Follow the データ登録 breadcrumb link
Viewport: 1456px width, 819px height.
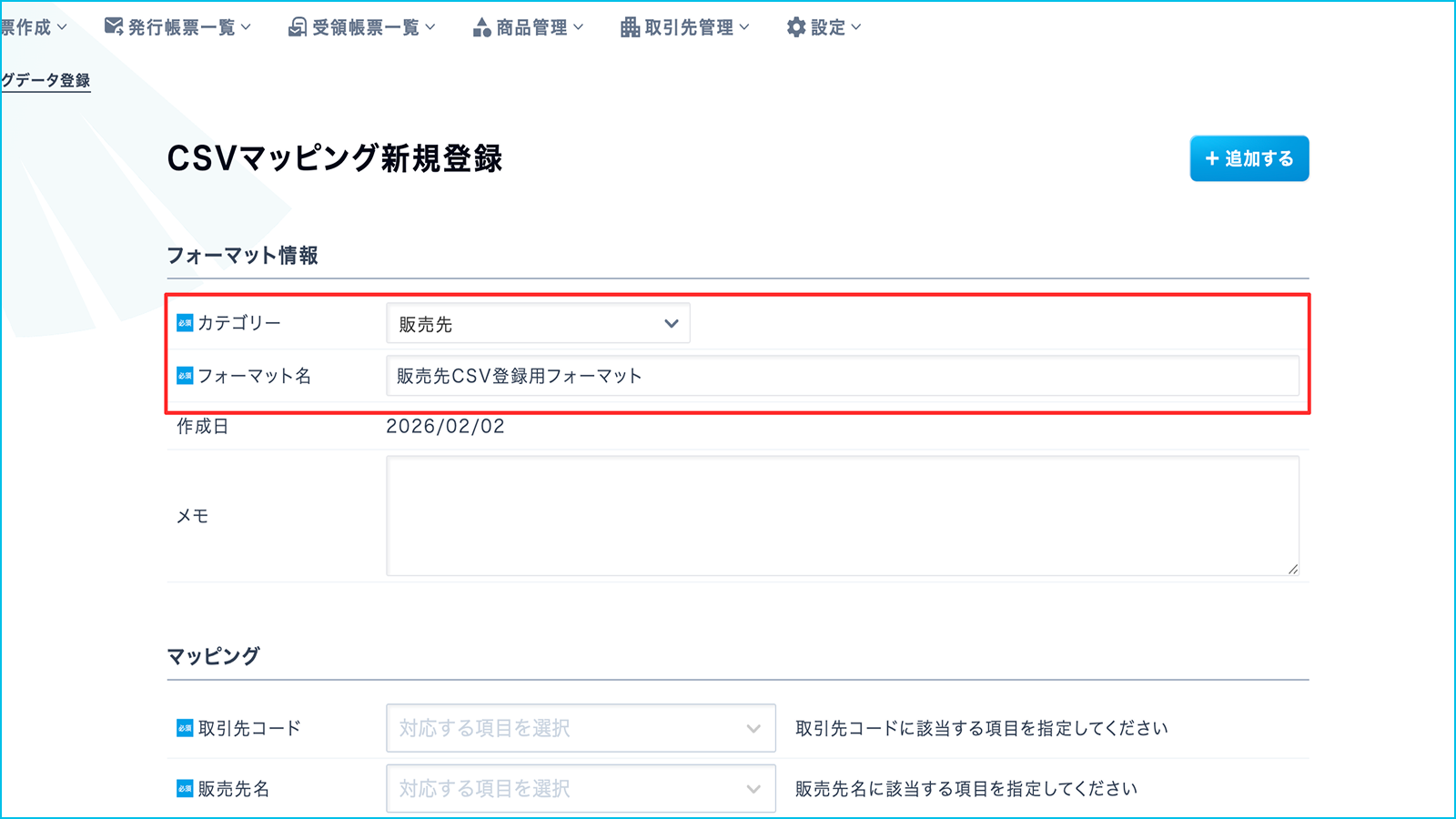(x=45, y=80)
